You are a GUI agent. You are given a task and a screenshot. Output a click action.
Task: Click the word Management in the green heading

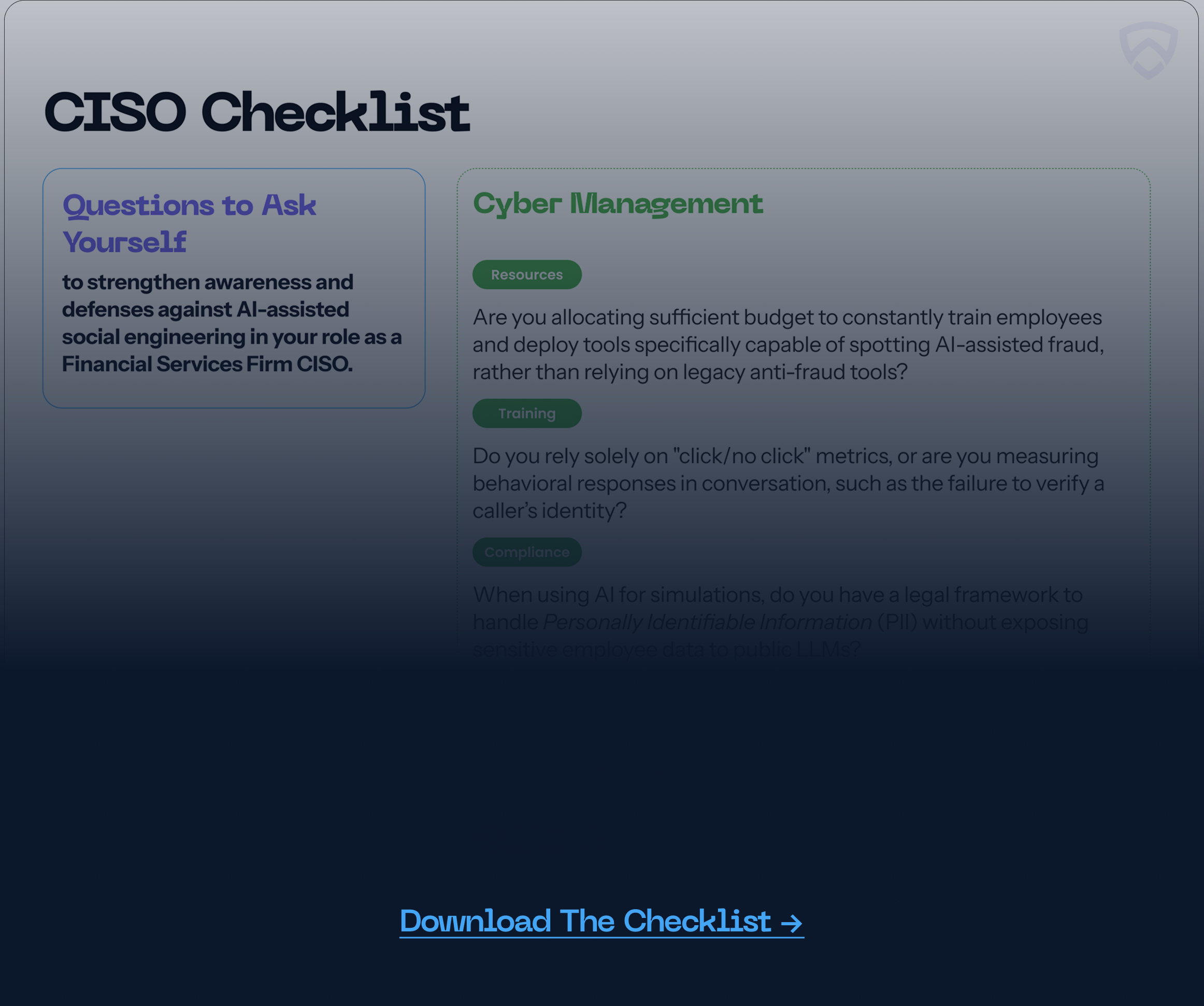point(666,204)
